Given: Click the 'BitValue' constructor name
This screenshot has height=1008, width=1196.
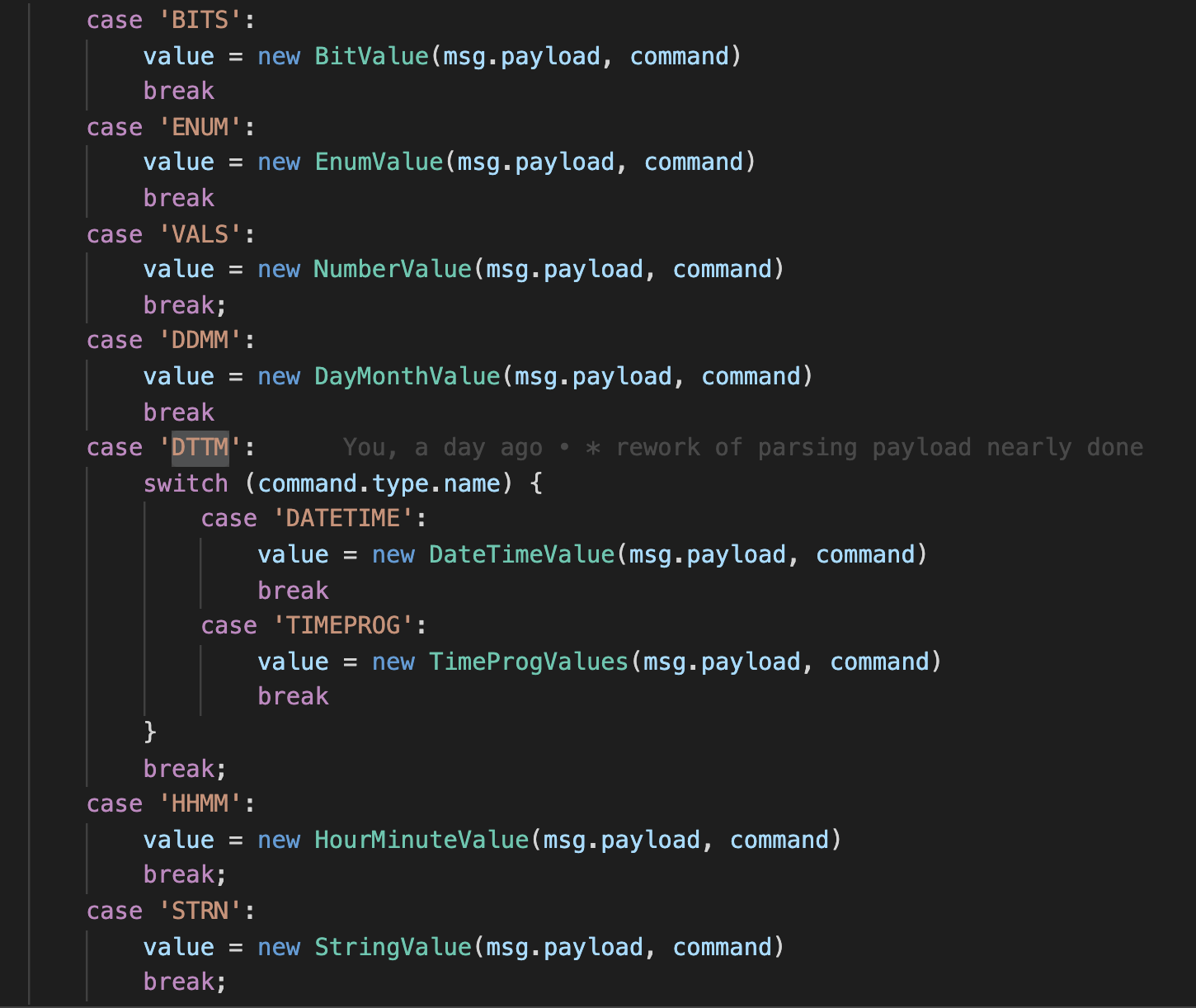Looking at the screenshot, I should (370, 55).
